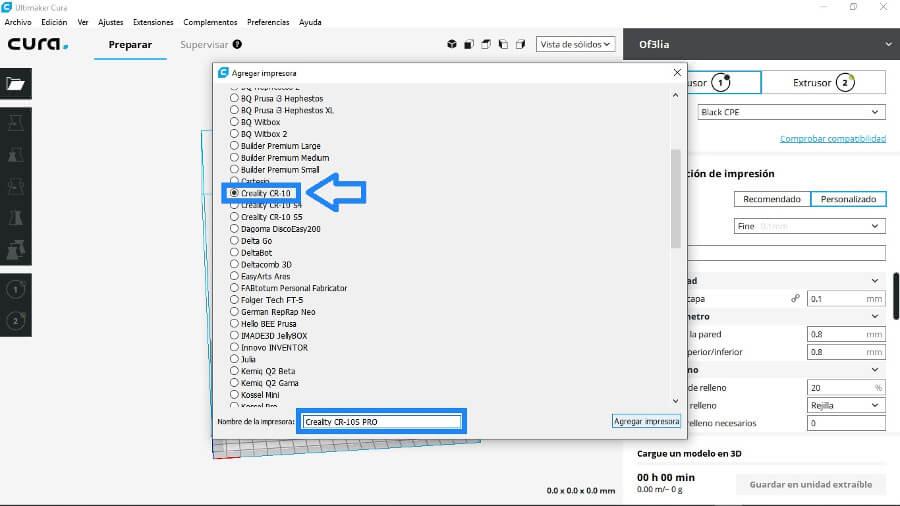Image resolution: width=900 pixels, height=506 pixels.
Task: Select the Move tool in sidebar
Action: tap(15, 123)
